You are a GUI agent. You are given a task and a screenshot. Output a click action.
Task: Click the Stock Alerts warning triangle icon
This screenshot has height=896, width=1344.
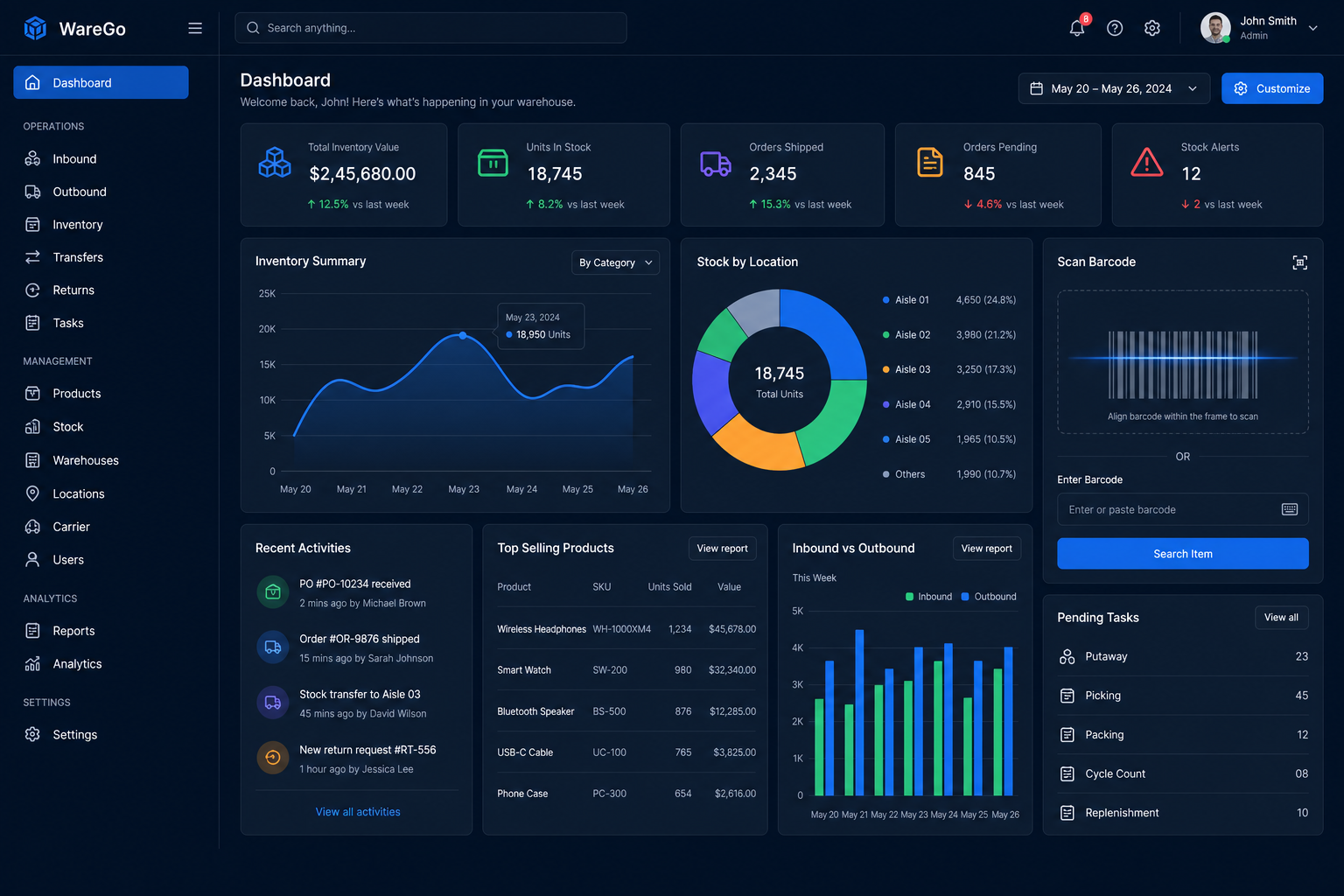pyautogui.click(x=1147, y=163)
